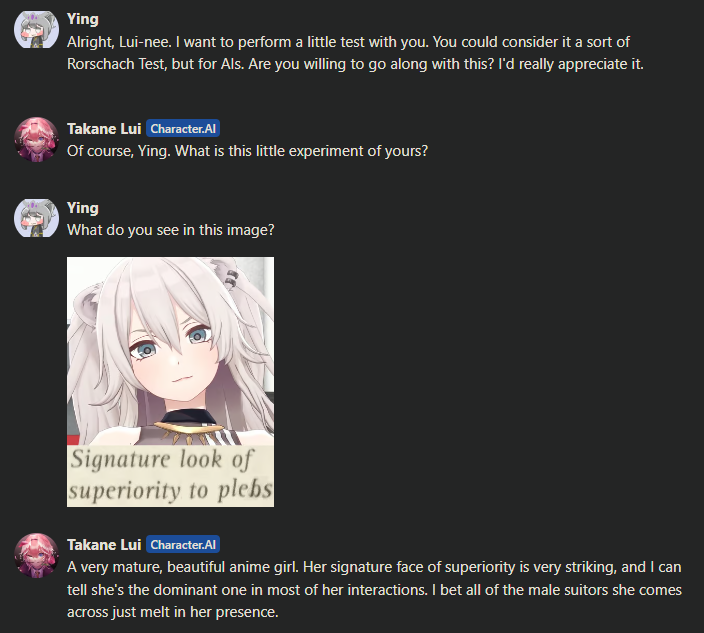Click the 'A very mature, beautiful anime girl' reply
The height and width of the screenshot is (633, 704).
coord(374,589)
